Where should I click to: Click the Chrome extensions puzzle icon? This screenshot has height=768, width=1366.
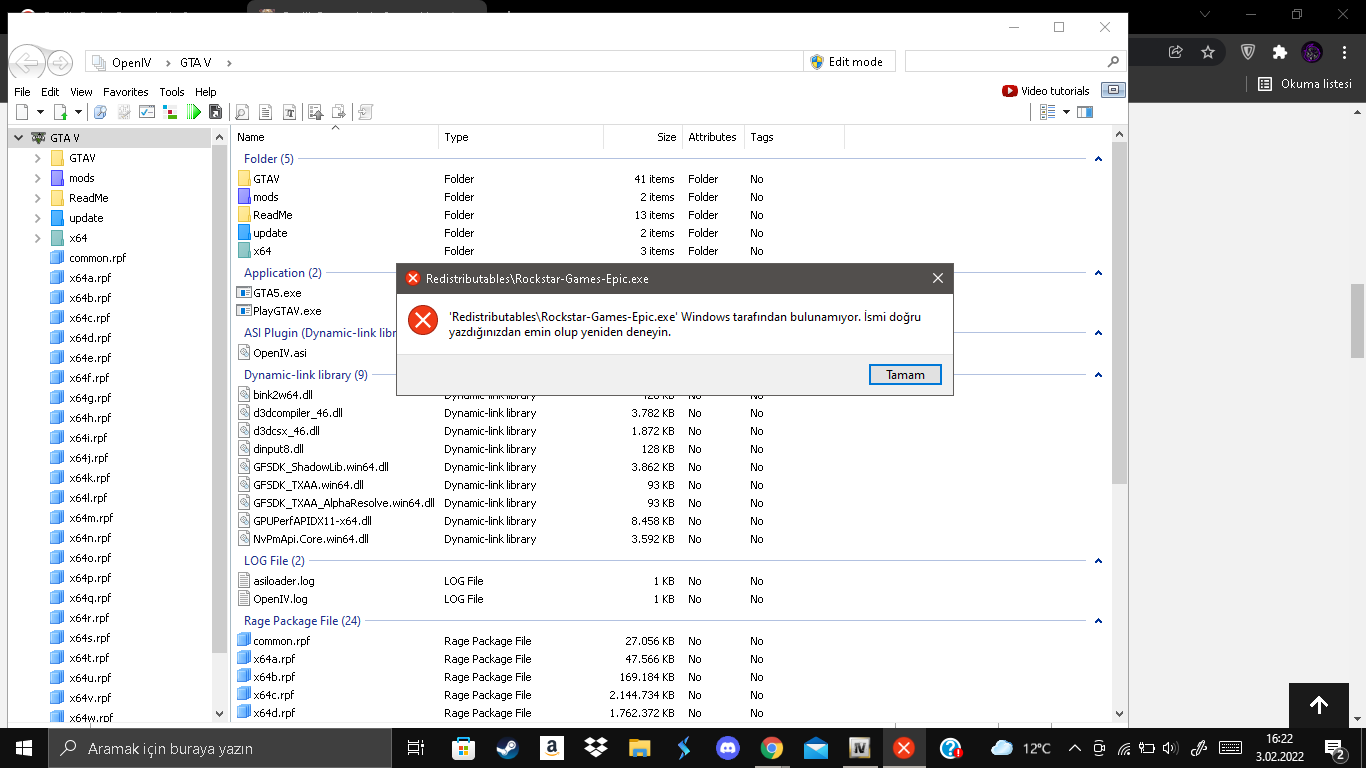pyautogui.click(x=1279, y=52)
